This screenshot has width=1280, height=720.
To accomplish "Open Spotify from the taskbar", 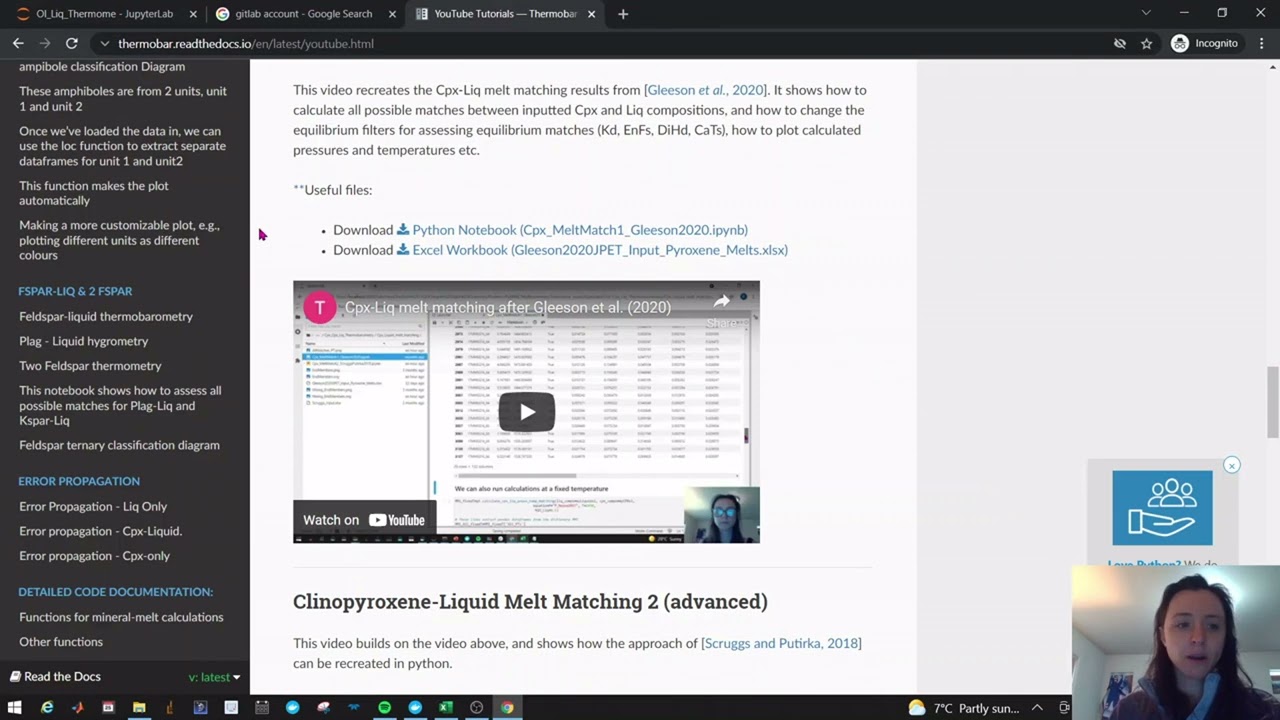I will (384, 707).
